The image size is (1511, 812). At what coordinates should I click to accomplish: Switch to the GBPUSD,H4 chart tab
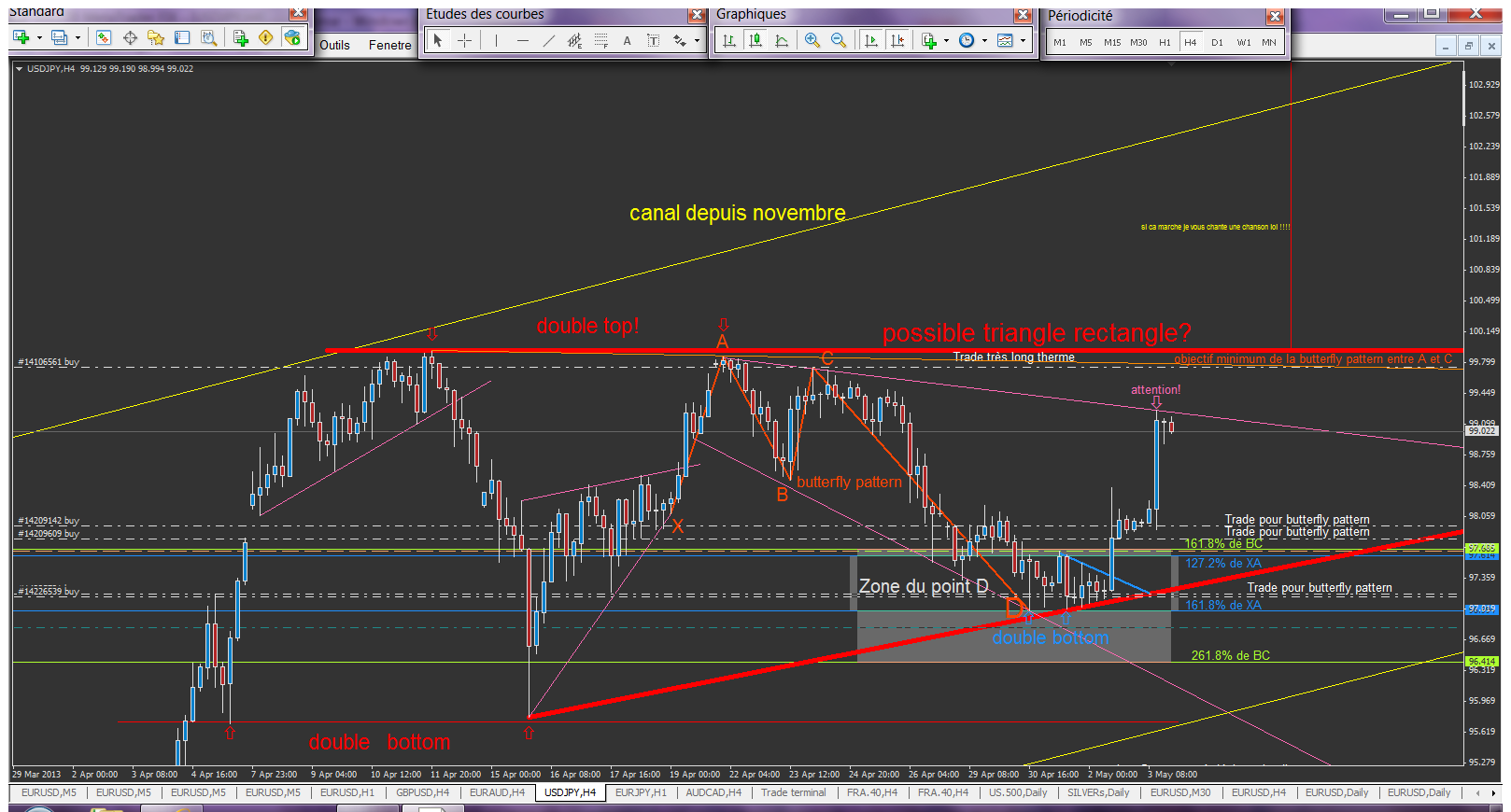(x=422, y=792)
